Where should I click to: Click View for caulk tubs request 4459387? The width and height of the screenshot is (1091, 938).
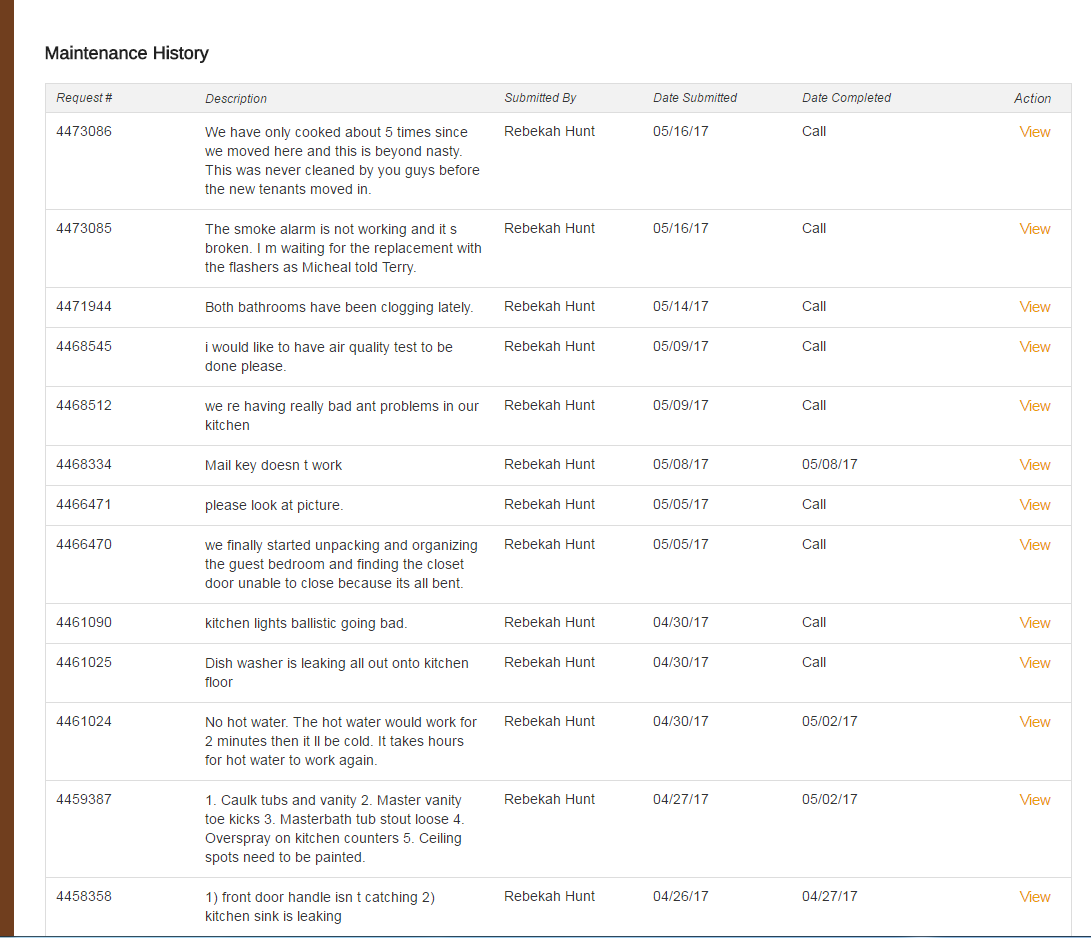coord(1034,800)
